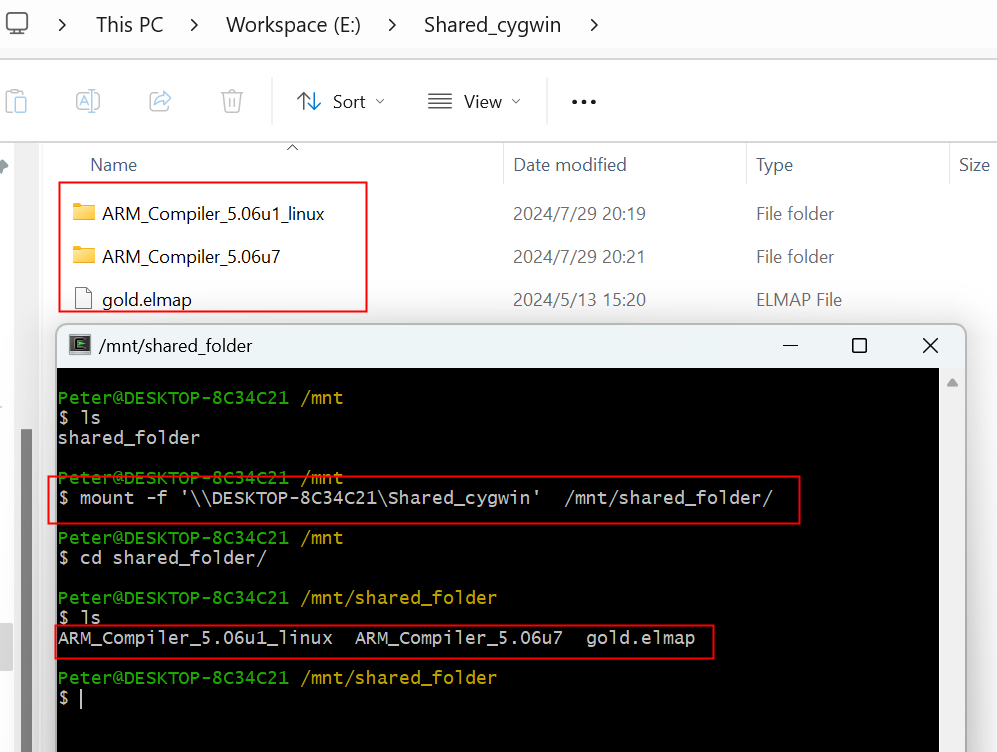Navigate to This PC in breadcrumb
The height and width of the screenshot is (752, 997).
point(129,25)
